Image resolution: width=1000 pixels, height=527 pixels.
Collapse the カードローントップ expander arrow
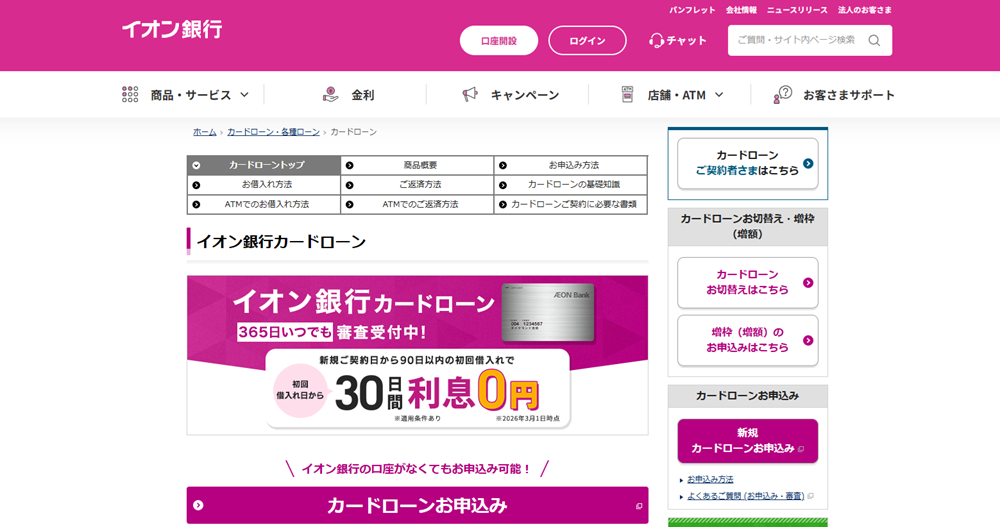pos(197,165)
